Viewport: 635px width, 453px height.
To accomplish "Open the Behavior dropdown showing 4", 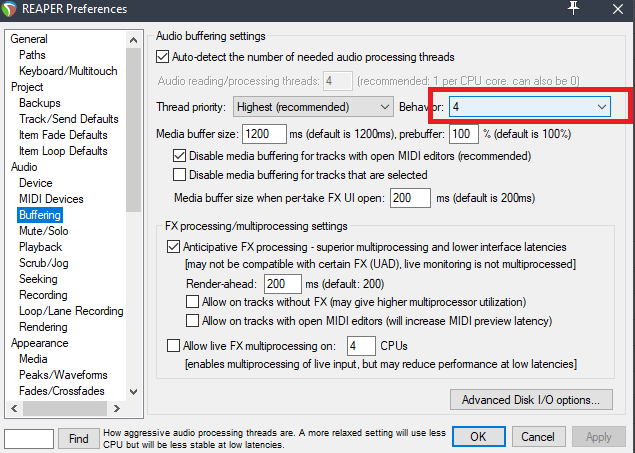I will [x=530, y=107].
